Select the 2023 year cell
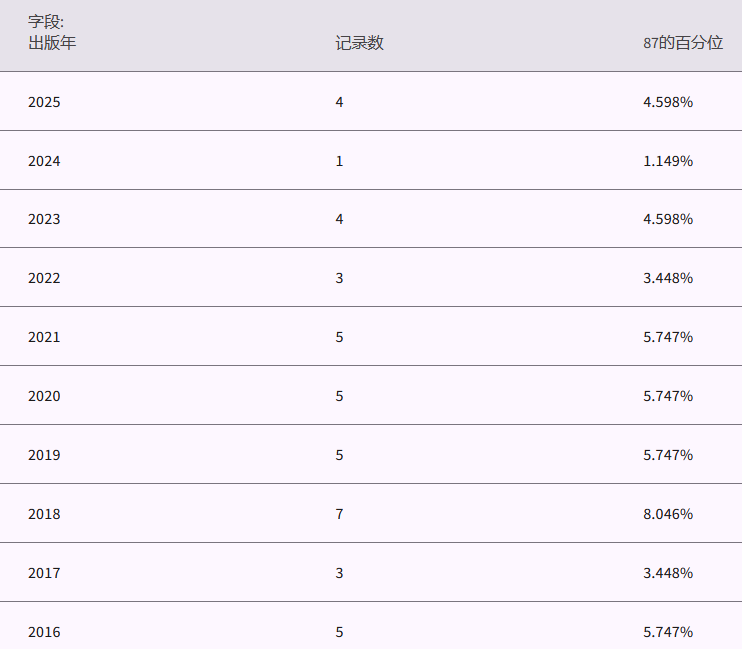Screen dimensions: 742x649 point(44,219)
